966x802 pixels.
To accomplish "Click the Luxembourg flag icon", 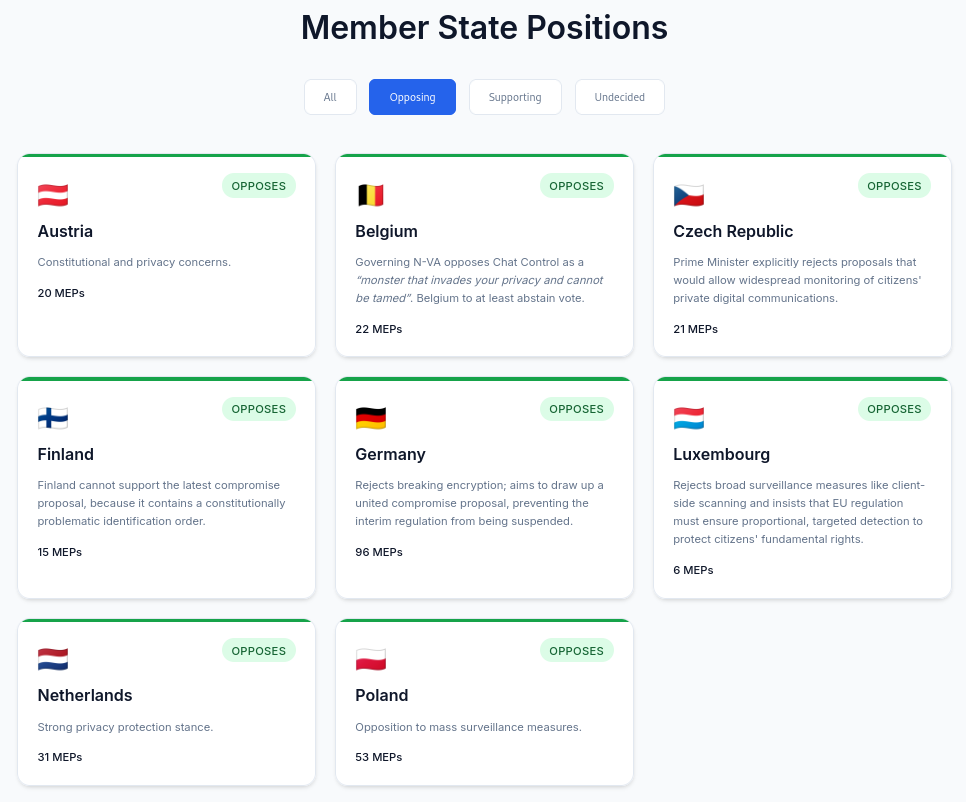I will [688, 418].
